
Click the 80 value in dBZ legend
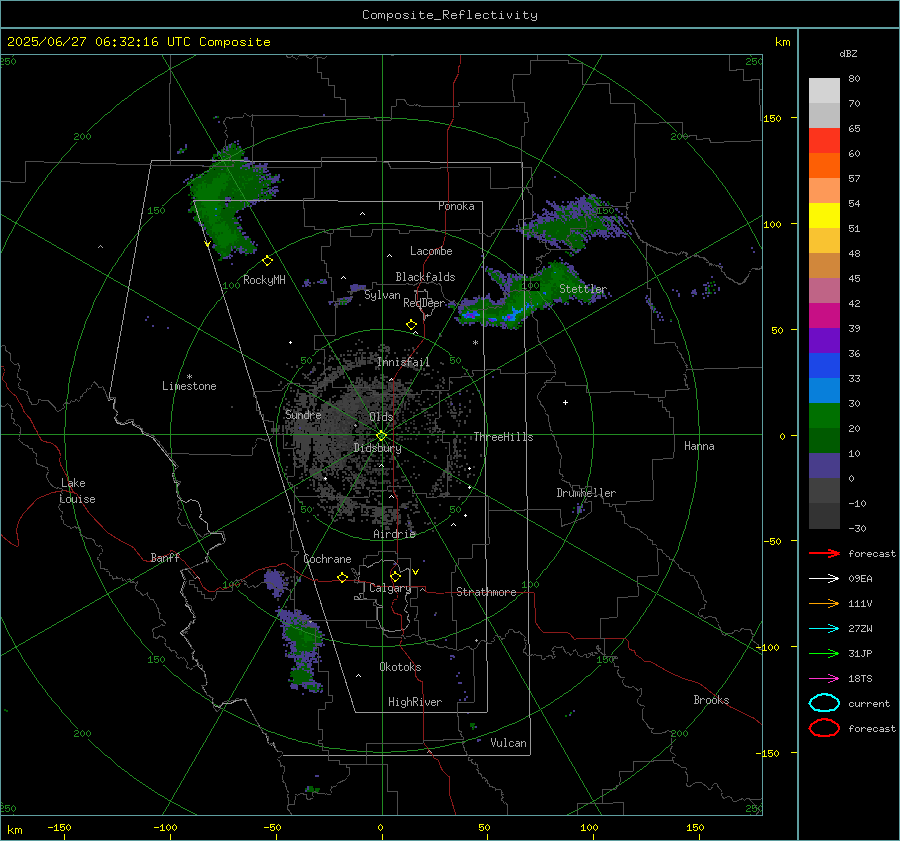pyautogui.click(x=854, y=79)
